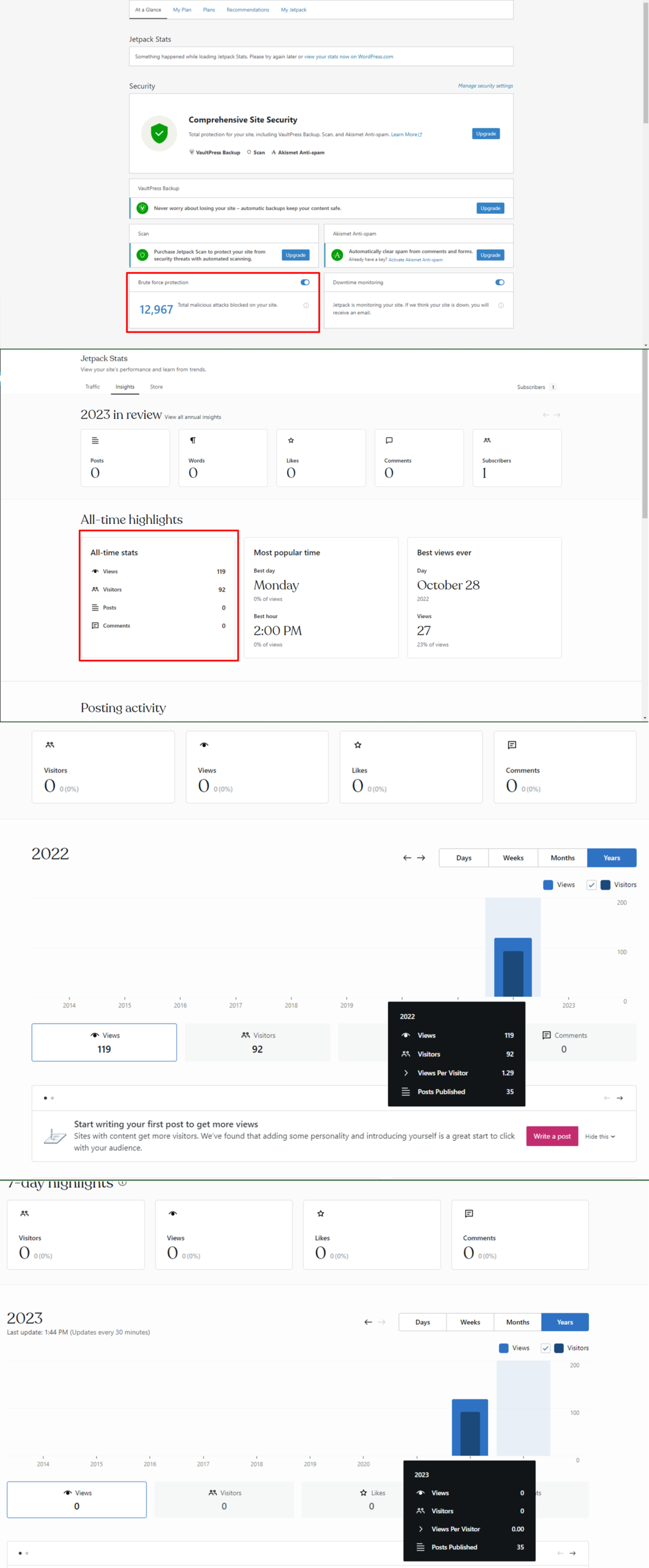Select the Views 119 stat tab

[104, 1042]
